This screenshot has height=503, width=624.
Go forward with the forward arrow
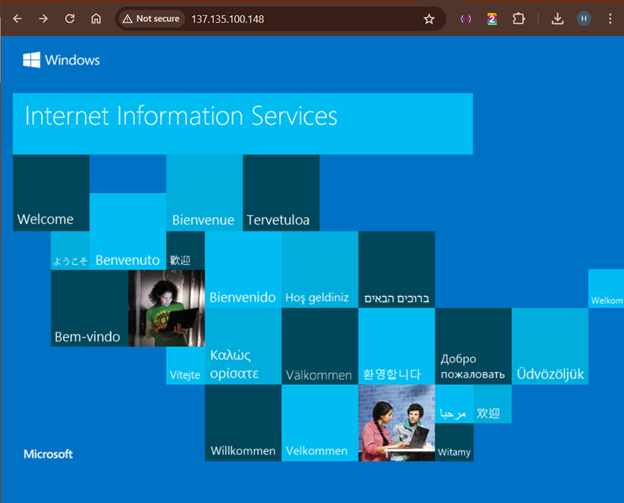[x=43, y=19]
